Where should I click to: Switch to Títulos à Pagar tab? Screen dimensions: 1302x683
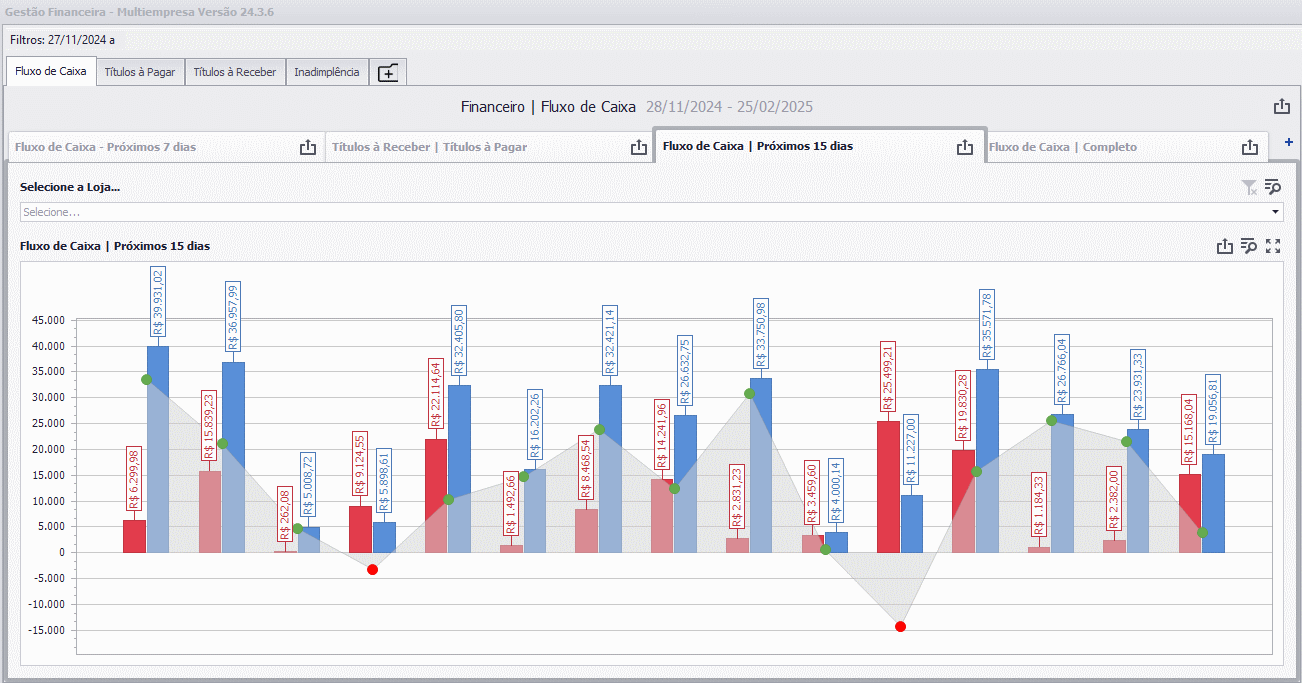click(140, 72)
